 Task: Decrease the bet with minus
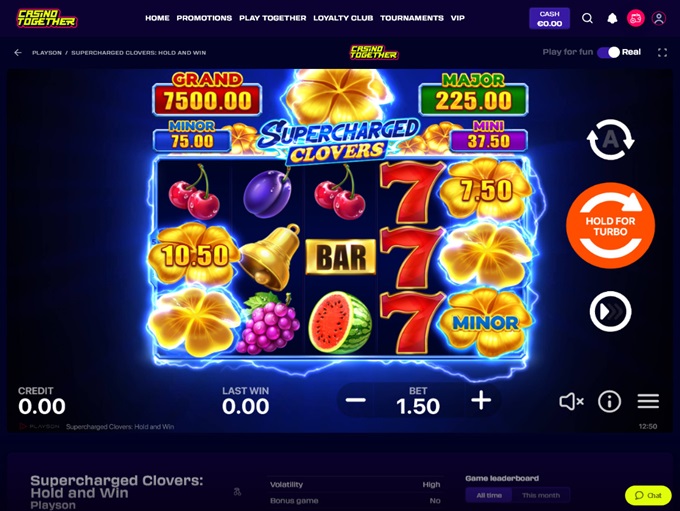pos(356,400)
